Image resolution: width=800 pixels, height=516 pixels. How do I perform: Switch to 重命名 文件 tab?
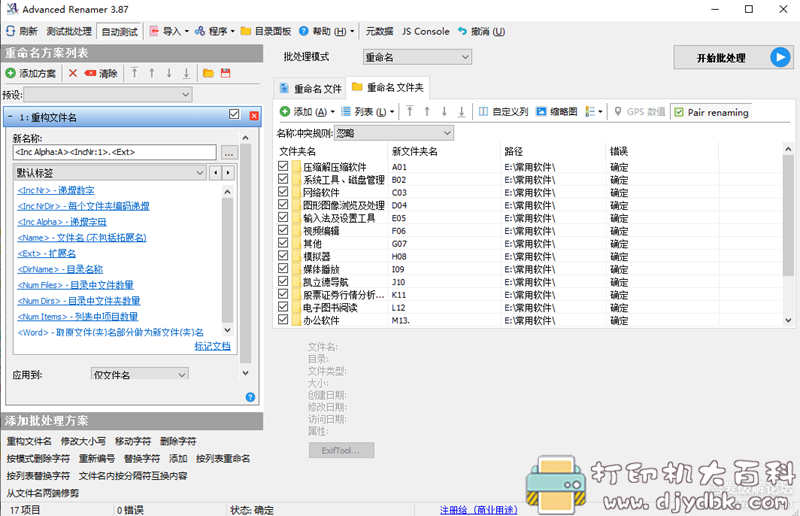[x=310, y=89]
